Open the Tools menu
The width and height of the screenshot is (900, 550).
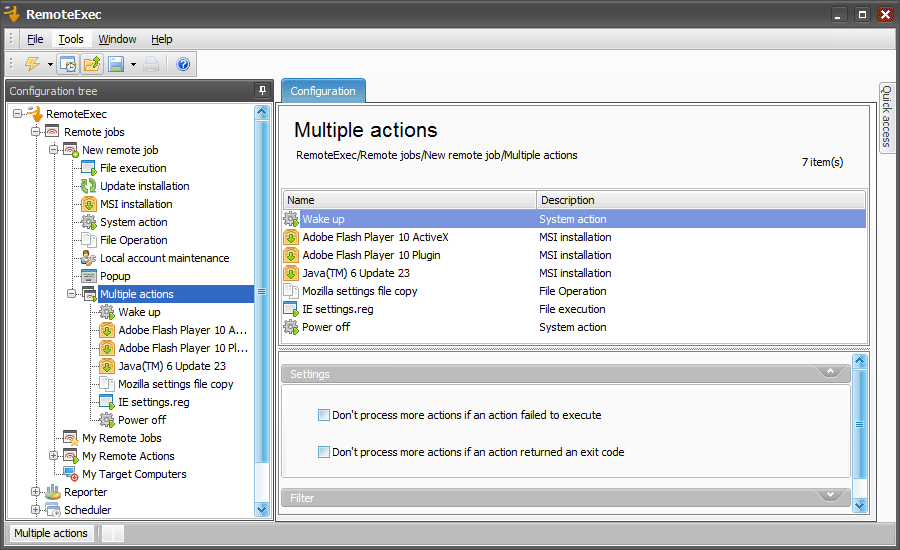pos(71,39)
